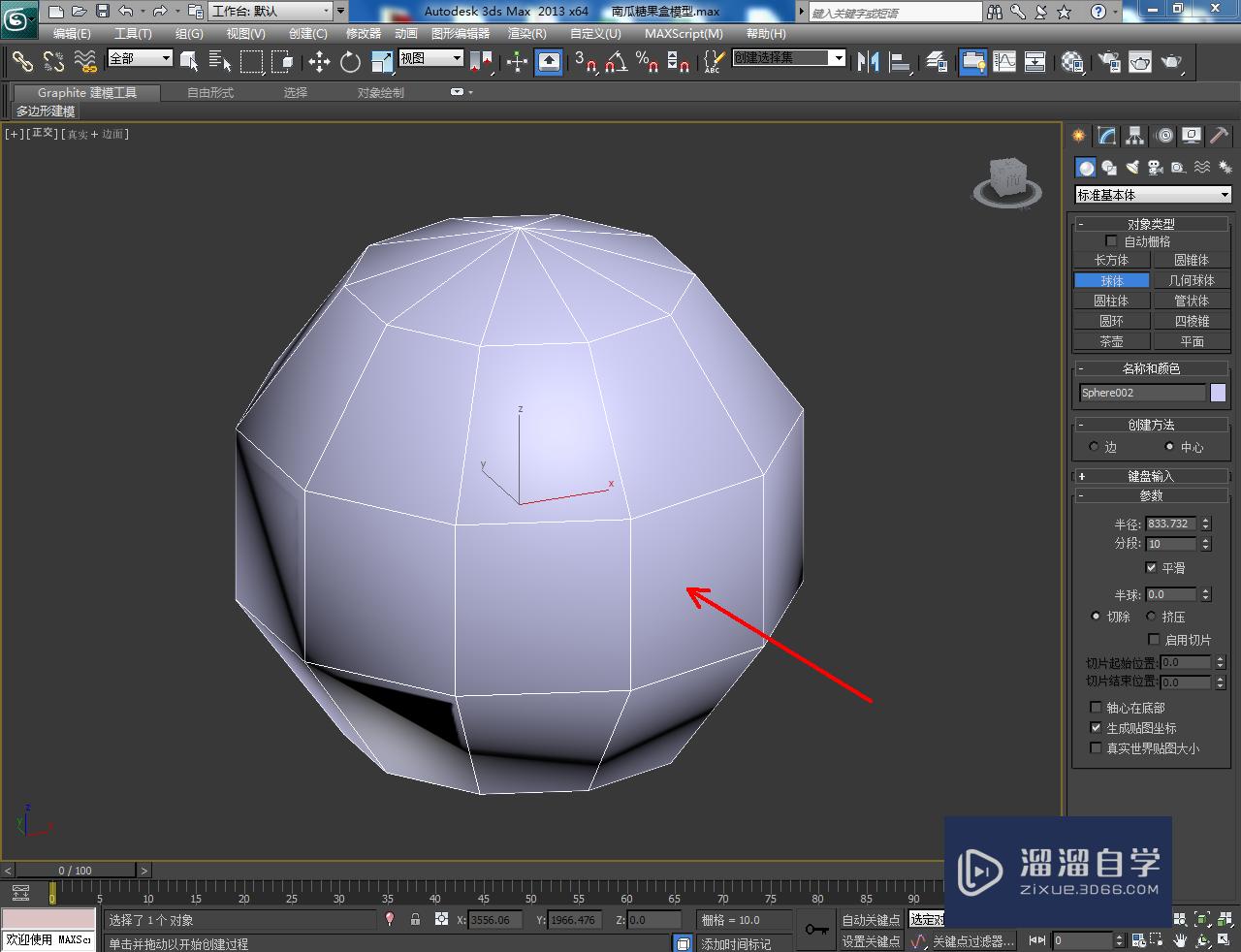Activate Select and Uniform Scale tool
Viewport: 1241px width, 952px height.
382,62
